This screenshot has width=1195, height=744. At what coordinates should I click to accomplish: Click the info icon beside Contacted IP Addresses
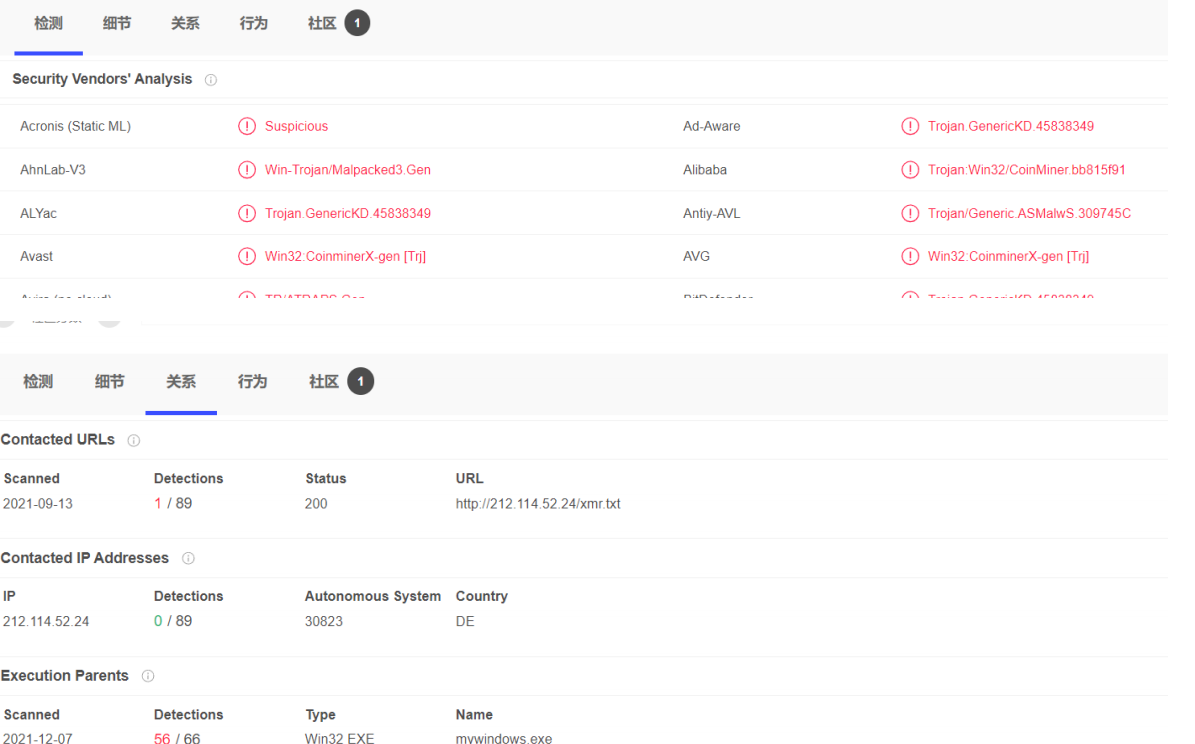(188, 559)
